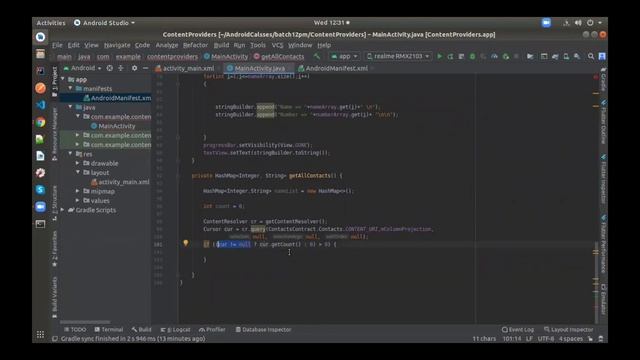Click the green Run app button
Viewport: 640px width, 360px height.
(440, 56)
